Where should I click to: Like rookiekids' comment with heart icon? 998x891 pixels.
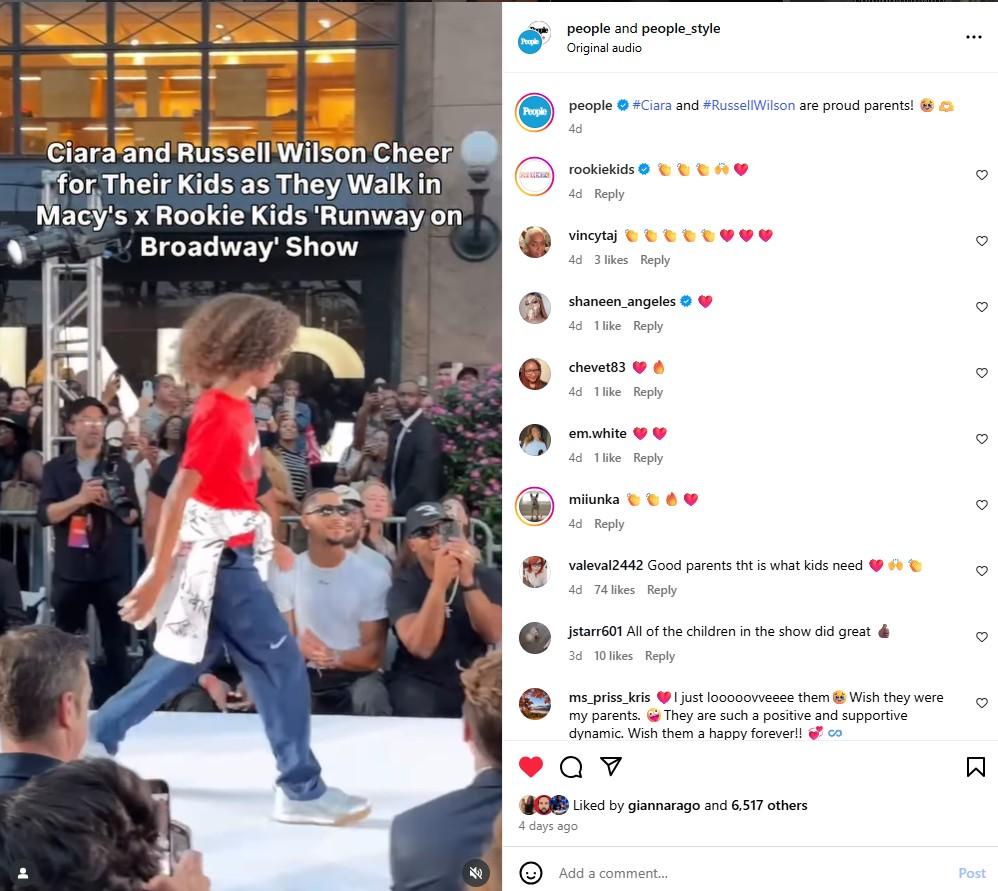coord(981,175)
